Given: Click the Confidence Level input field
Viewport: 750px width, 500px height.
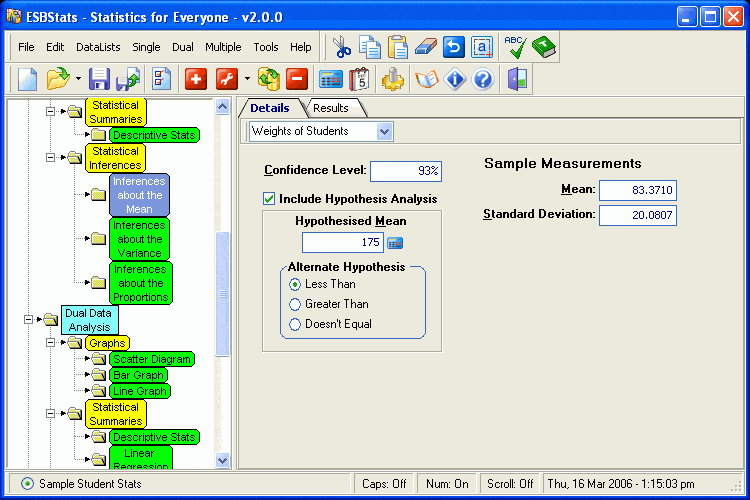Looking at the screenshot, I should click(406, 171).
